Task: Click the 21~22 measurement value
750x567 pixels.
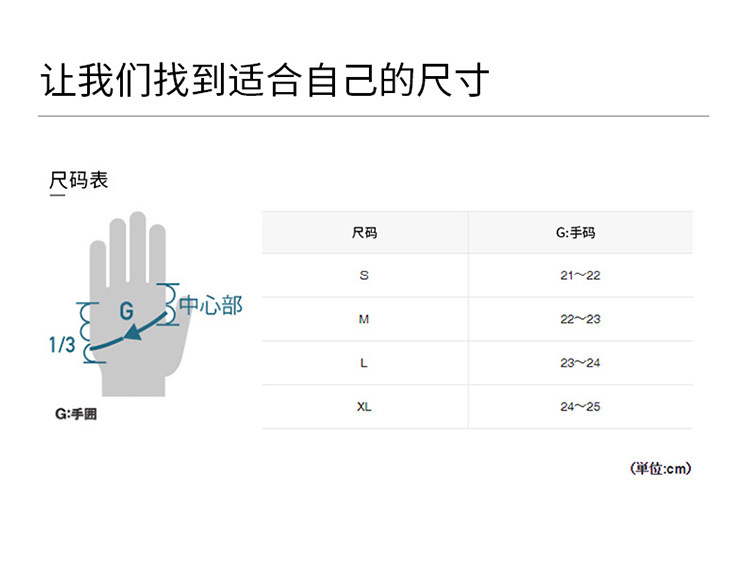Action: point(580,275)
